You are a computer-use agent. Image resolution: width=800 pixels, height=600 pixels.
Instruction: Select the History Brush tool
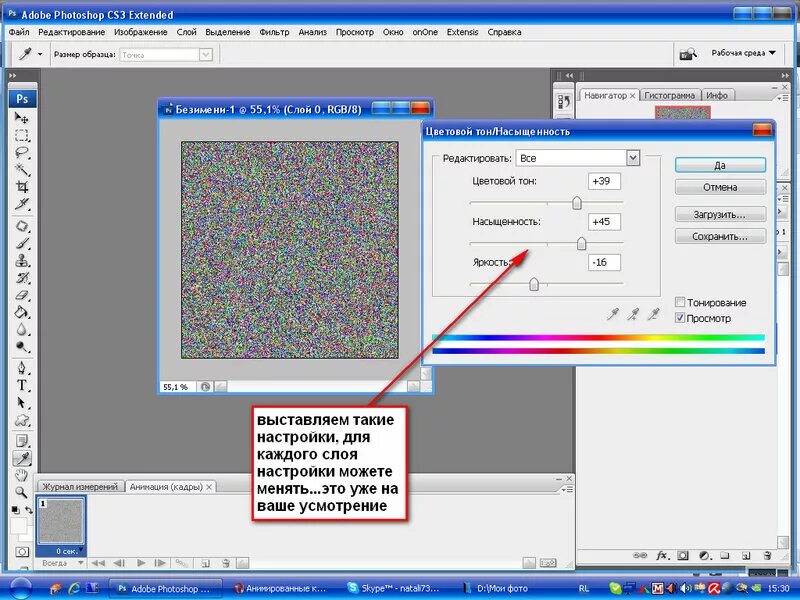pyautogui.click(x=21, y=278)
